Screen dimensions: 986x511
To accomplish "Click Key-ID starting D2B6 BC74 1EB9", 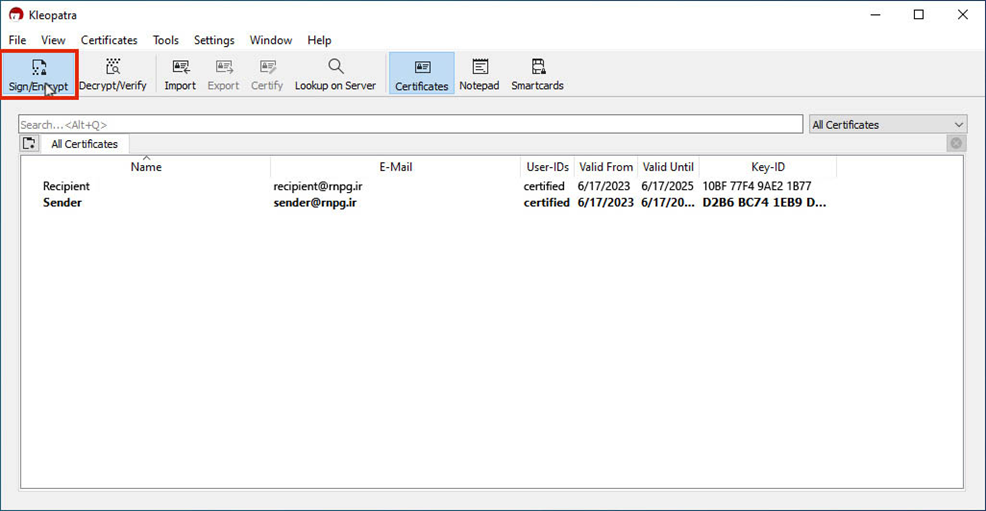I will (764, 202).
